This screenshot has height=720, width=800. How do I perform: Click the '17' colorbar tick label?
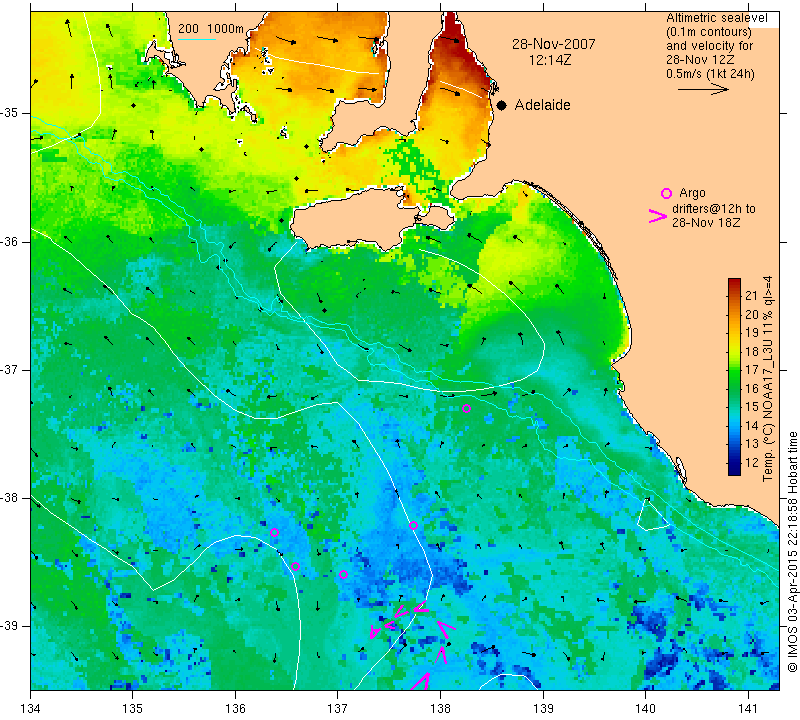click(752, 370)
